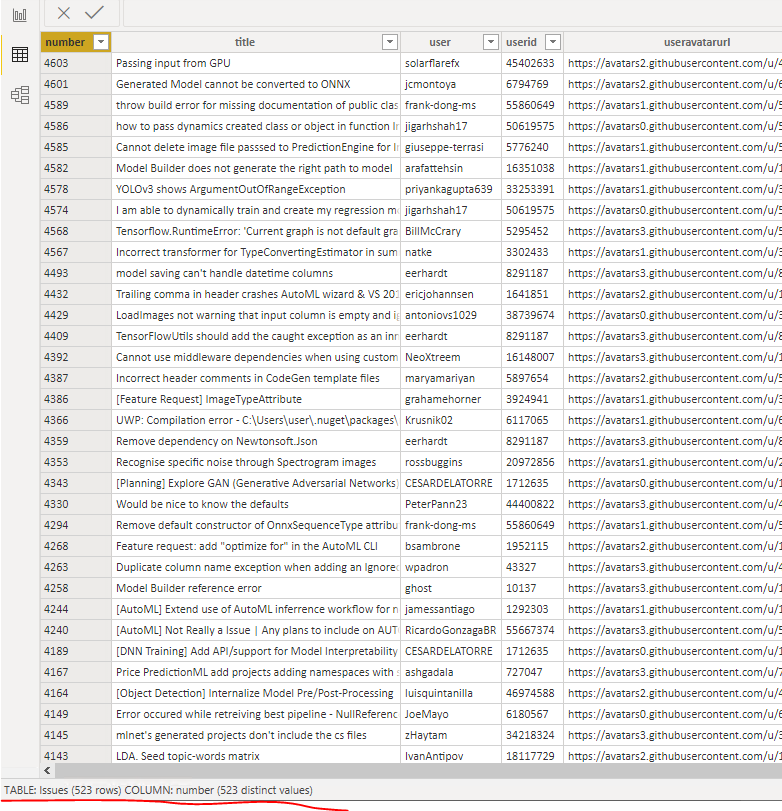Open the Model view icon

tap(20, 95)
